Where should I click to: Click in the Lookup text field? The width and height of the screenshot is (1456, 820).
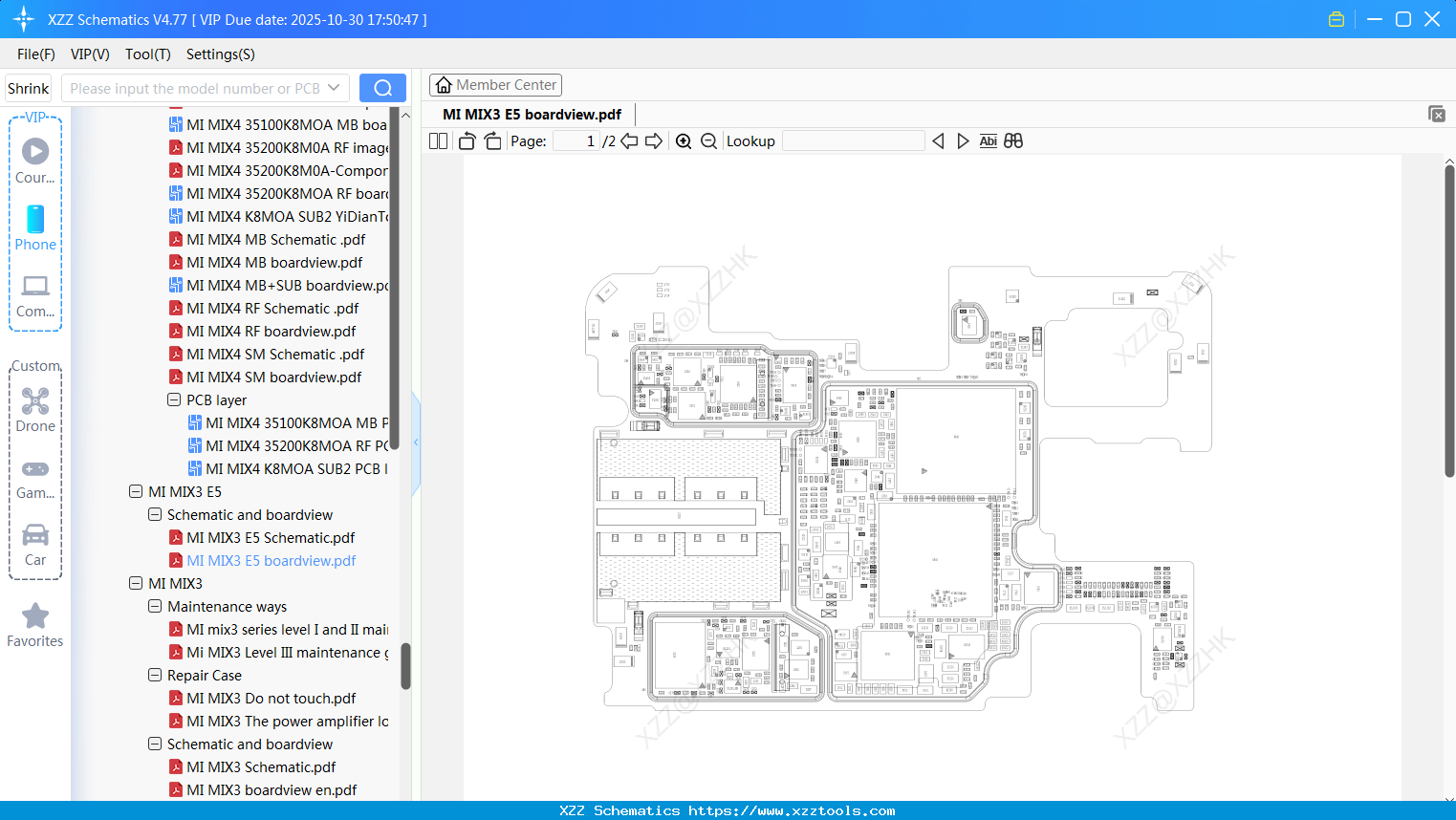pos(853,141)
